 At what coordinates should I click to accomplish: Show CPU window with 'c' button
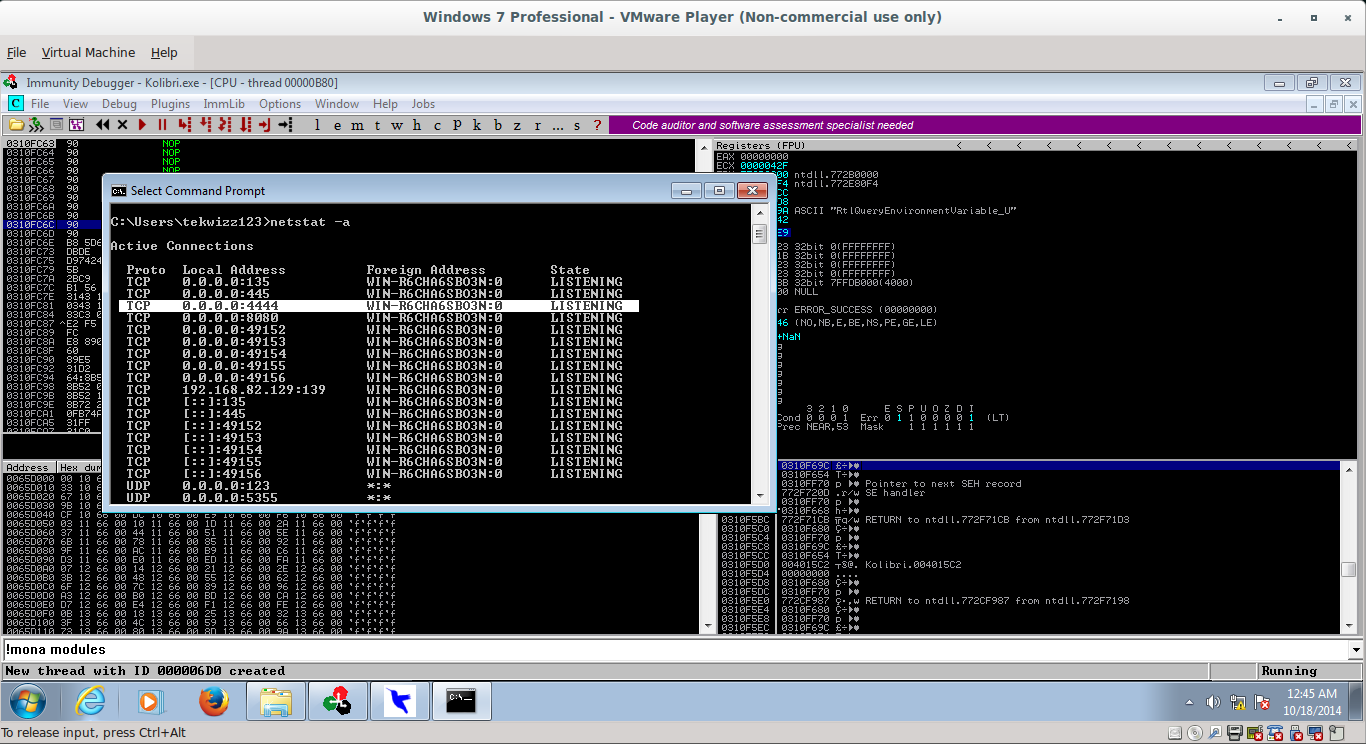(438, 125)
